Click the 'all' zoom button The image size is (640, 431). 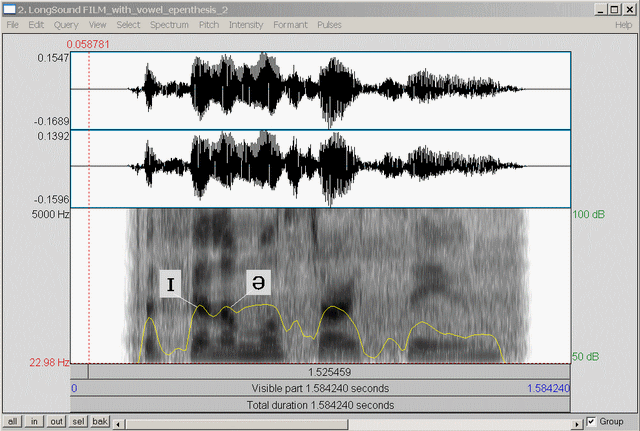point(13,421)
